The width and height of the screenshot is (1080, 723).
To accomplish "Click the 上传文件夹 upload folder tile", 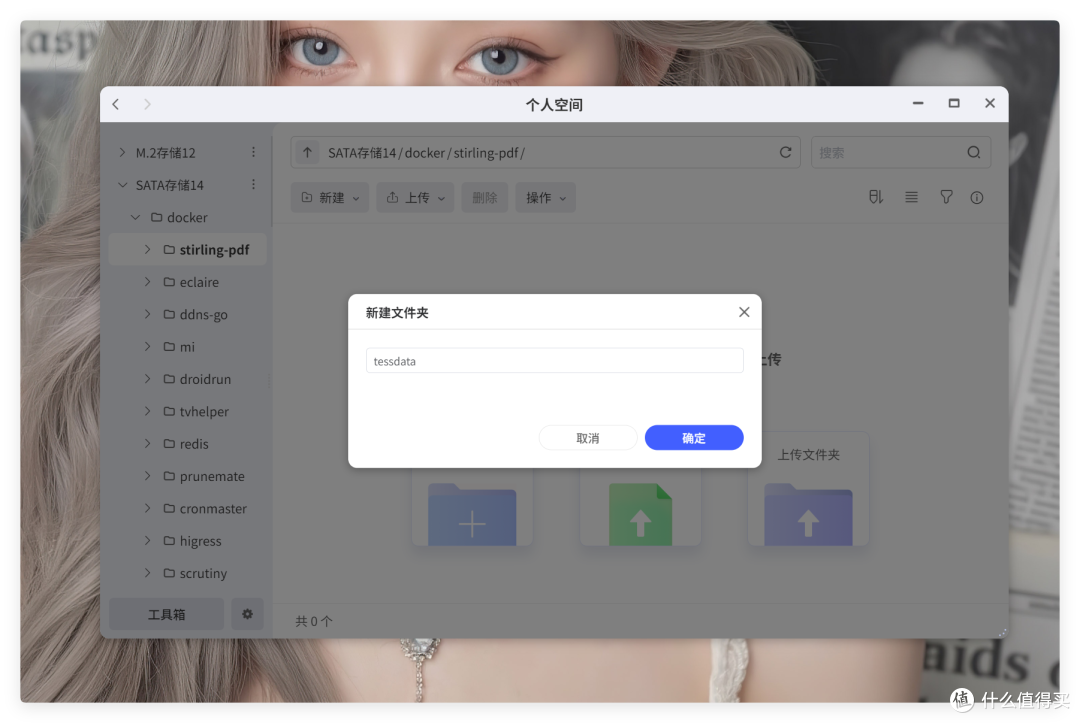I will [808, 490].
